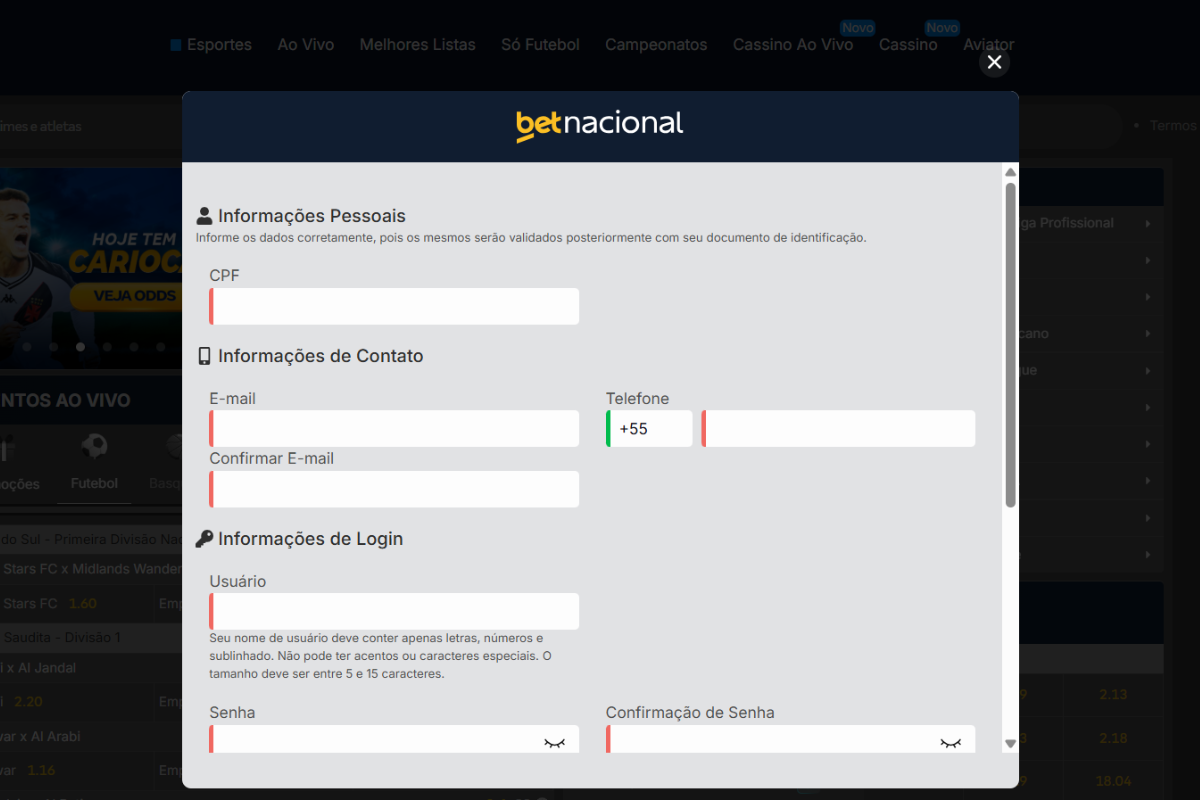This screenshot has height=800, width=1200.
Task: Open the +55 country code selector
Action: click(x=648, y=428)
